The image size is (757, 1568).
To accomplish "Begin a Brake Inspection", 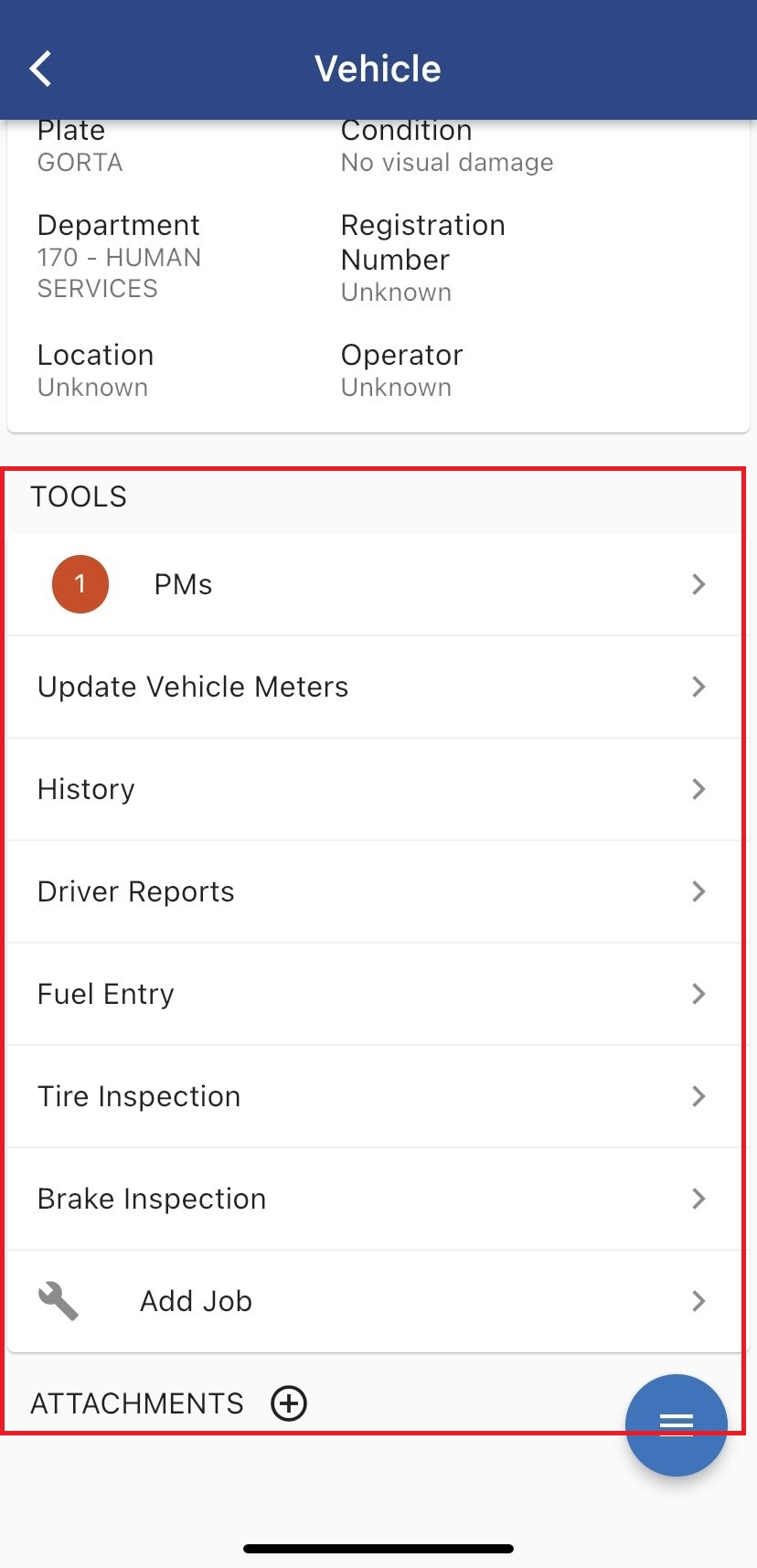I will point(151,1199).
